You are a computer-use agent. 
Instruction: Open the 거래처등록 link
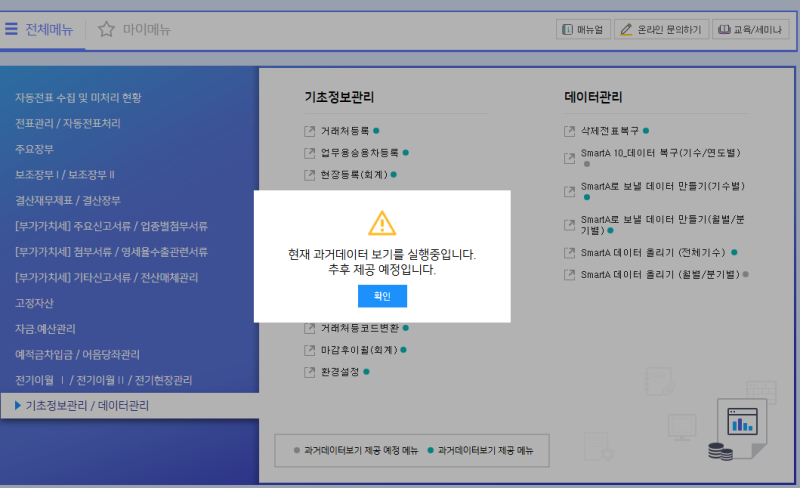(x=345, y=131)
